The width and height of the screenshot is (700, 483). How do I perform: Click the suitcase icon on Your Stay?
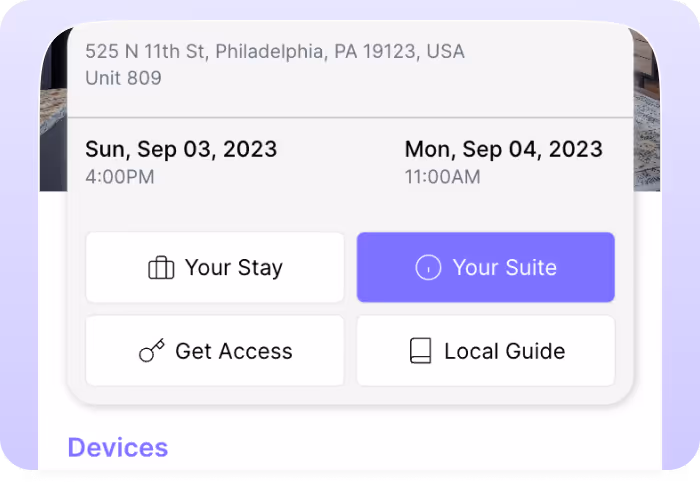(161, 268)
